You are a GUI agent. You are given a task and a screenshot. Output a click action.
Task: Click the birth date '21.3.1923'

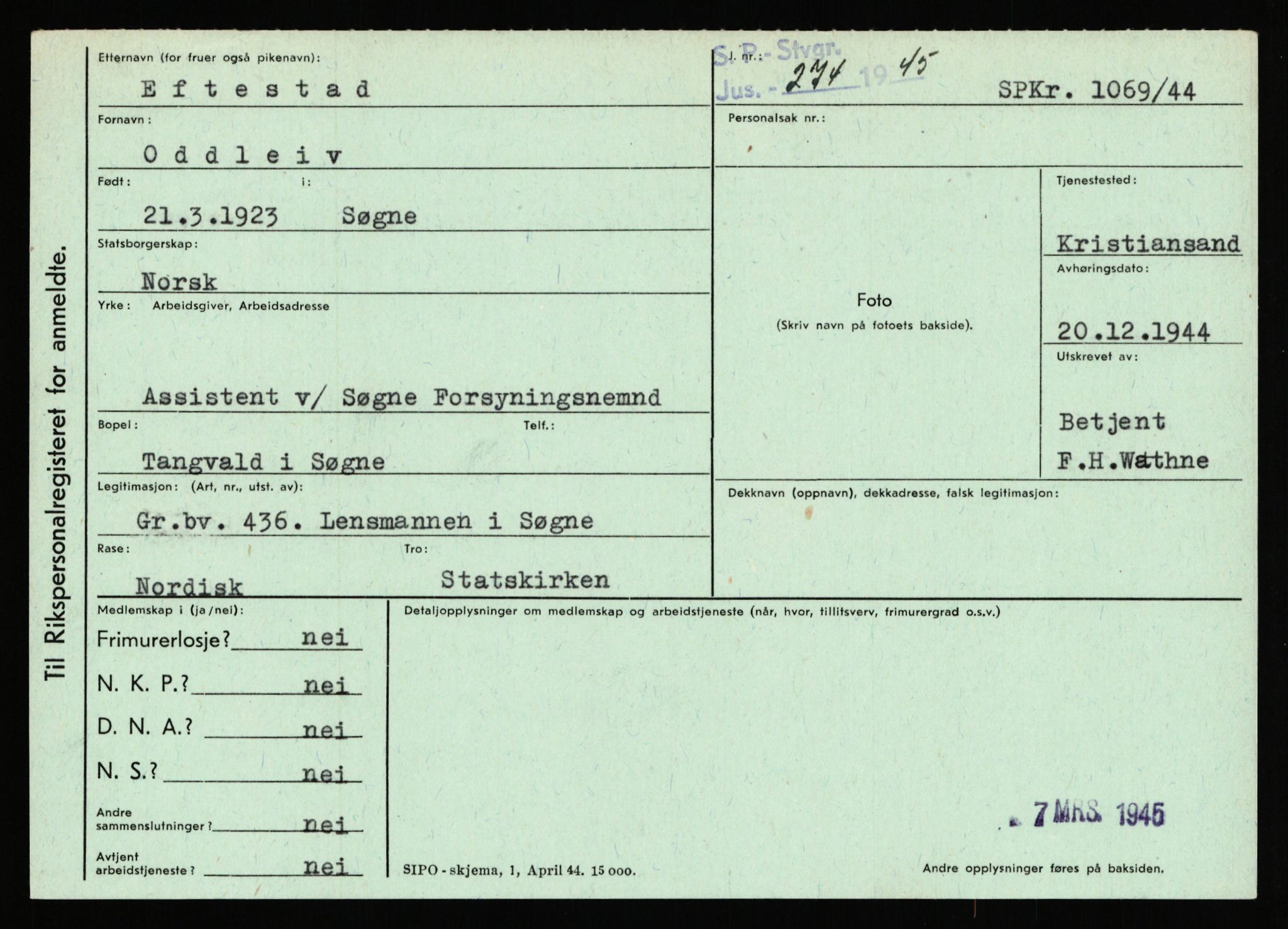pos(211,216)
